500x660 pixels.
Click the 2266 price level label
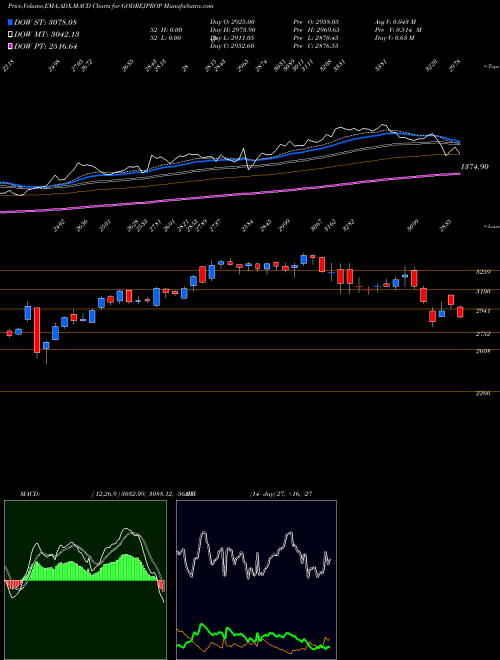pos(483,394)
